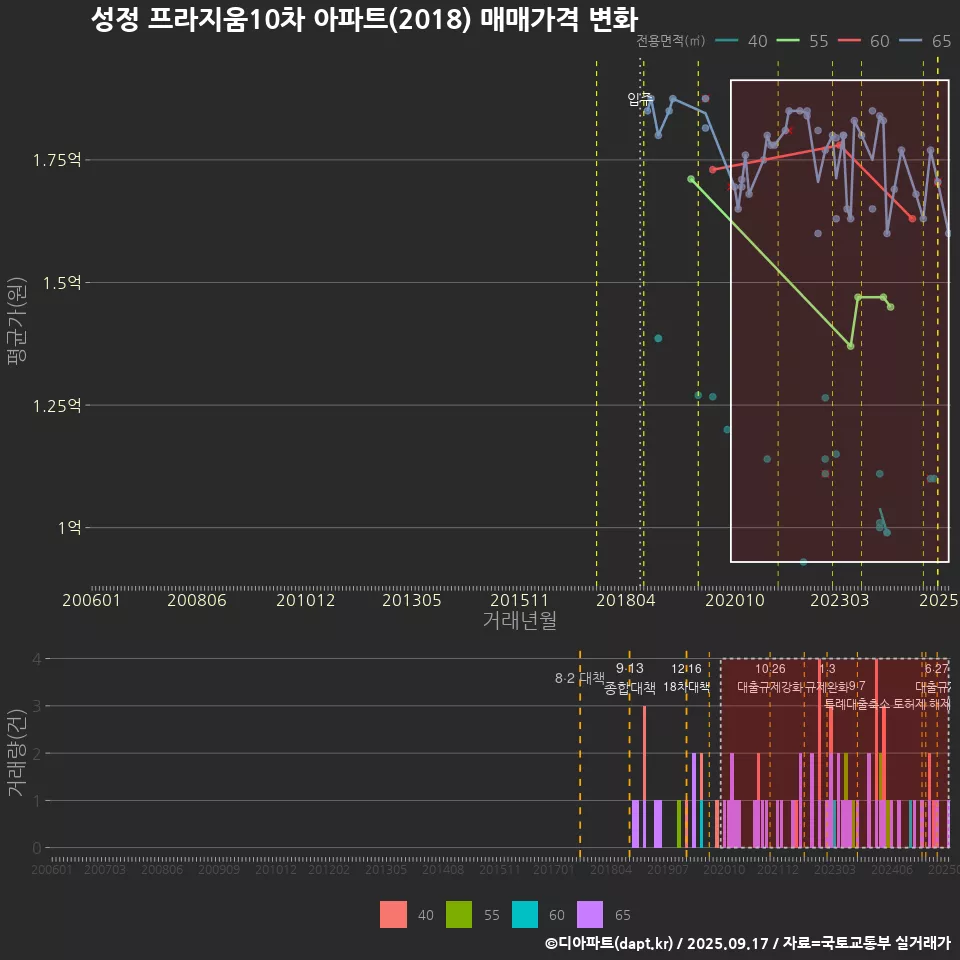This screenshot has height=960, width=960.
Task: Click the 전용면적(㎡) legend heading
Action: 670,41
